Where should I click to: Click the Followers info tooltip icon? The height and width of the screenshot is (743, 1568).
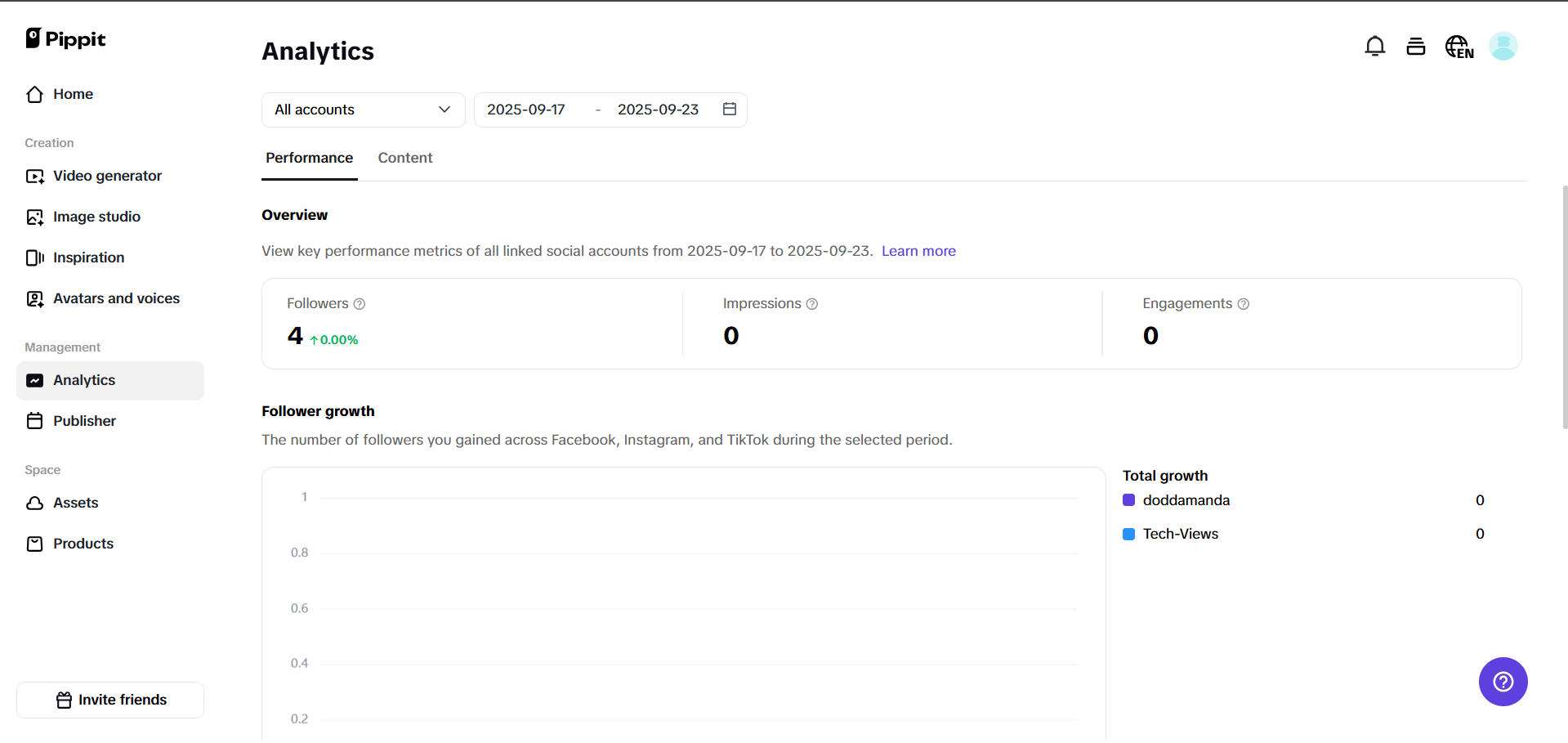(360, 304)
